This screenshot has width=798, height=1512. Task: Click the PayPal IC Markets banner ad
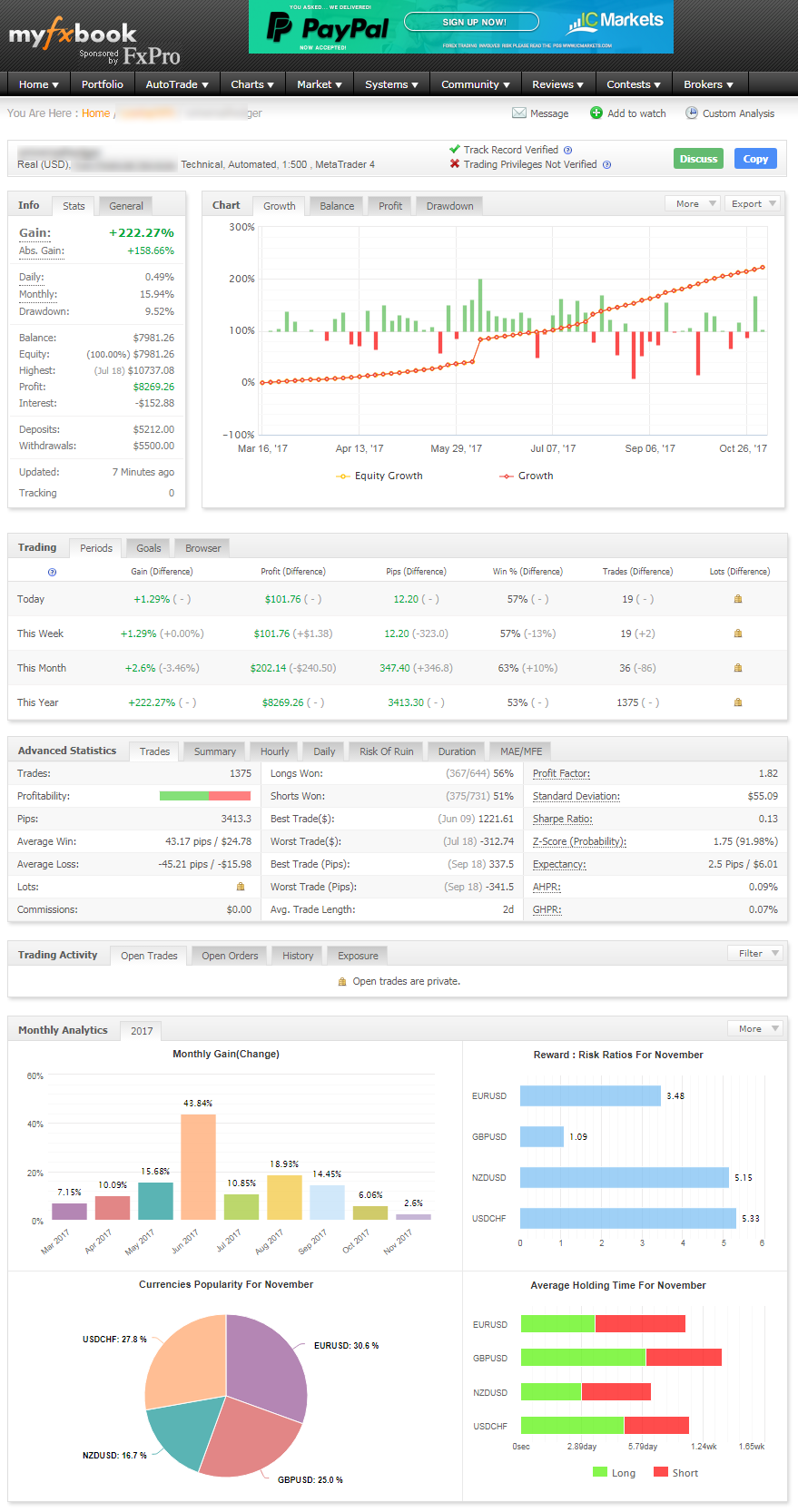[460, 27]
